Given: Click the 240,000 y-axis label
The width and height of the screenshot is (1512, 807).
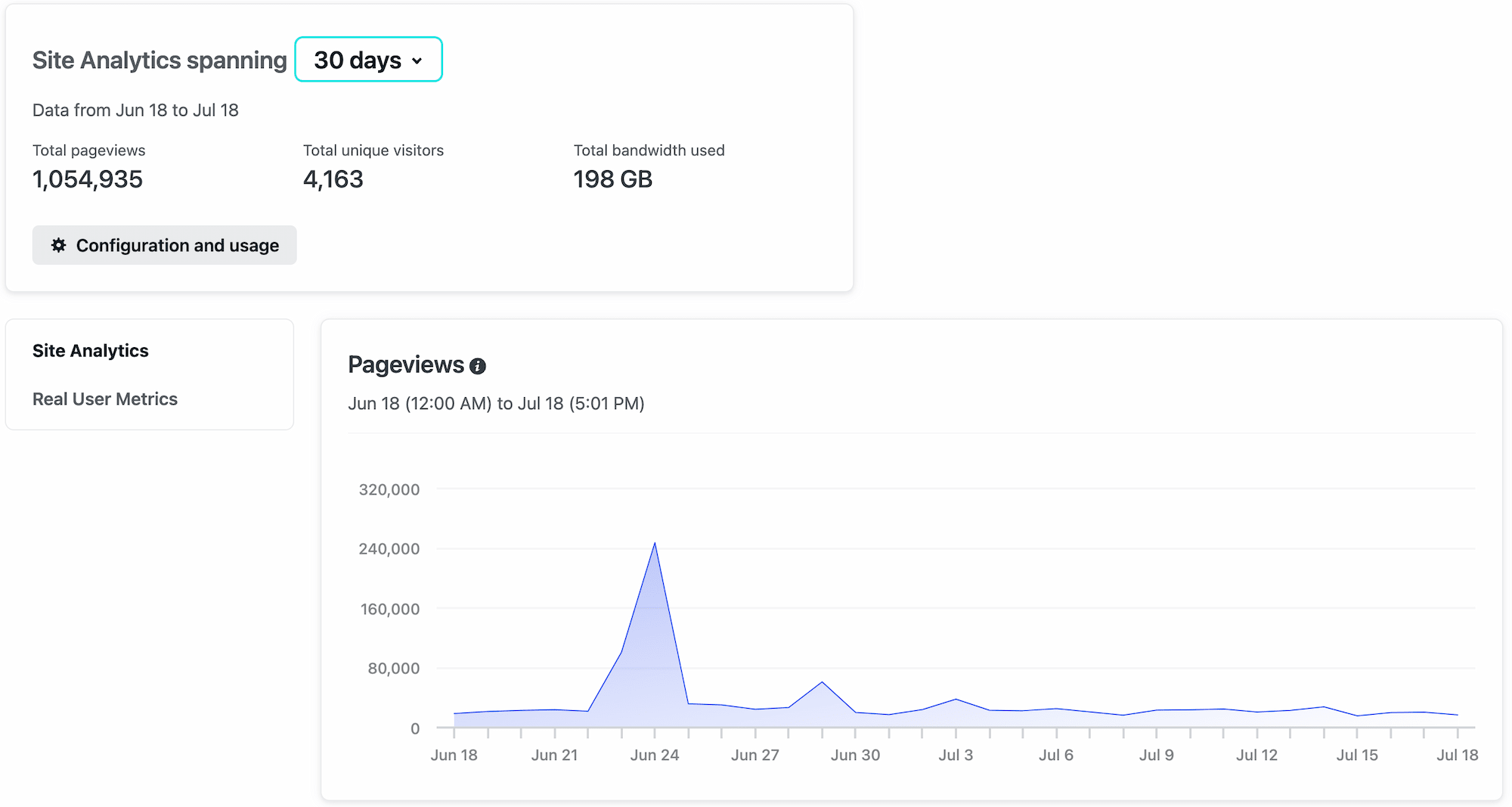Looking at the screenshot, I should (389, 549).
